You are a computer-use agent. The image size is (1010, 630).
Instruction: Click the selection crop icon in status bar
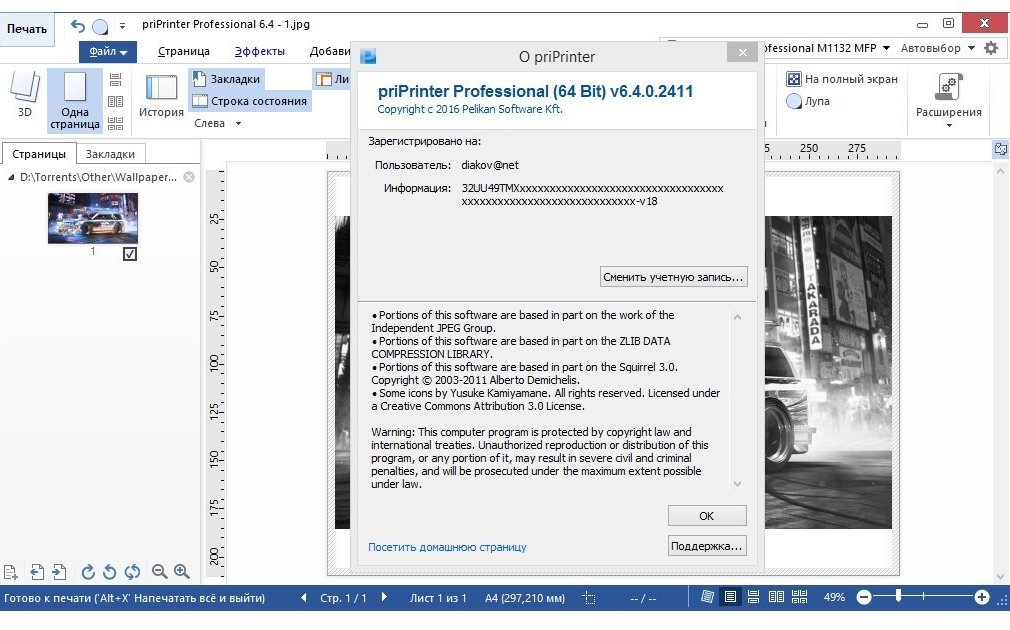(x=589, y=598)
